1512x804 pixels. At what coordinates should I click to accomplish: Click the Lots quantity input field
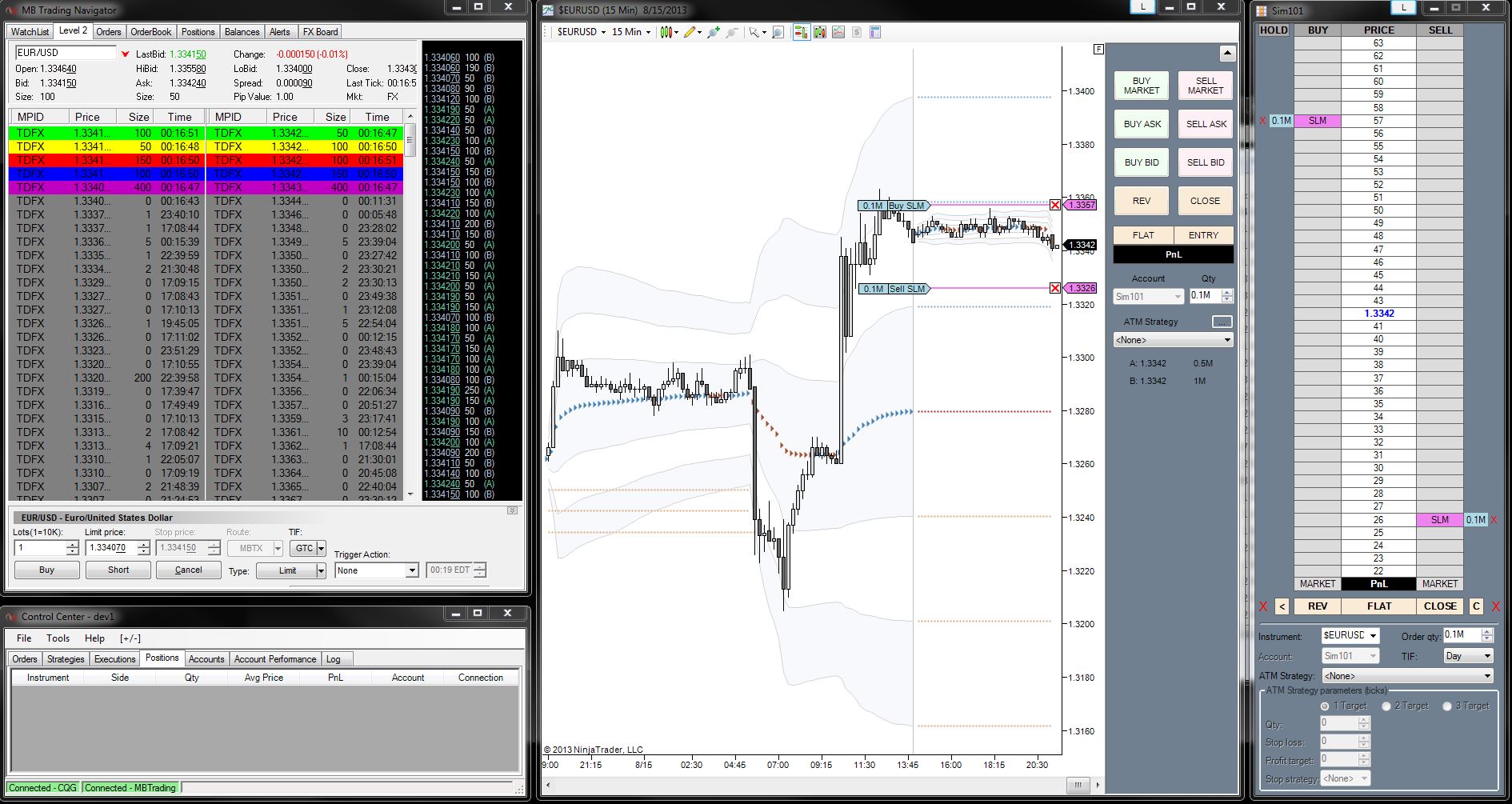coord(41,548)
